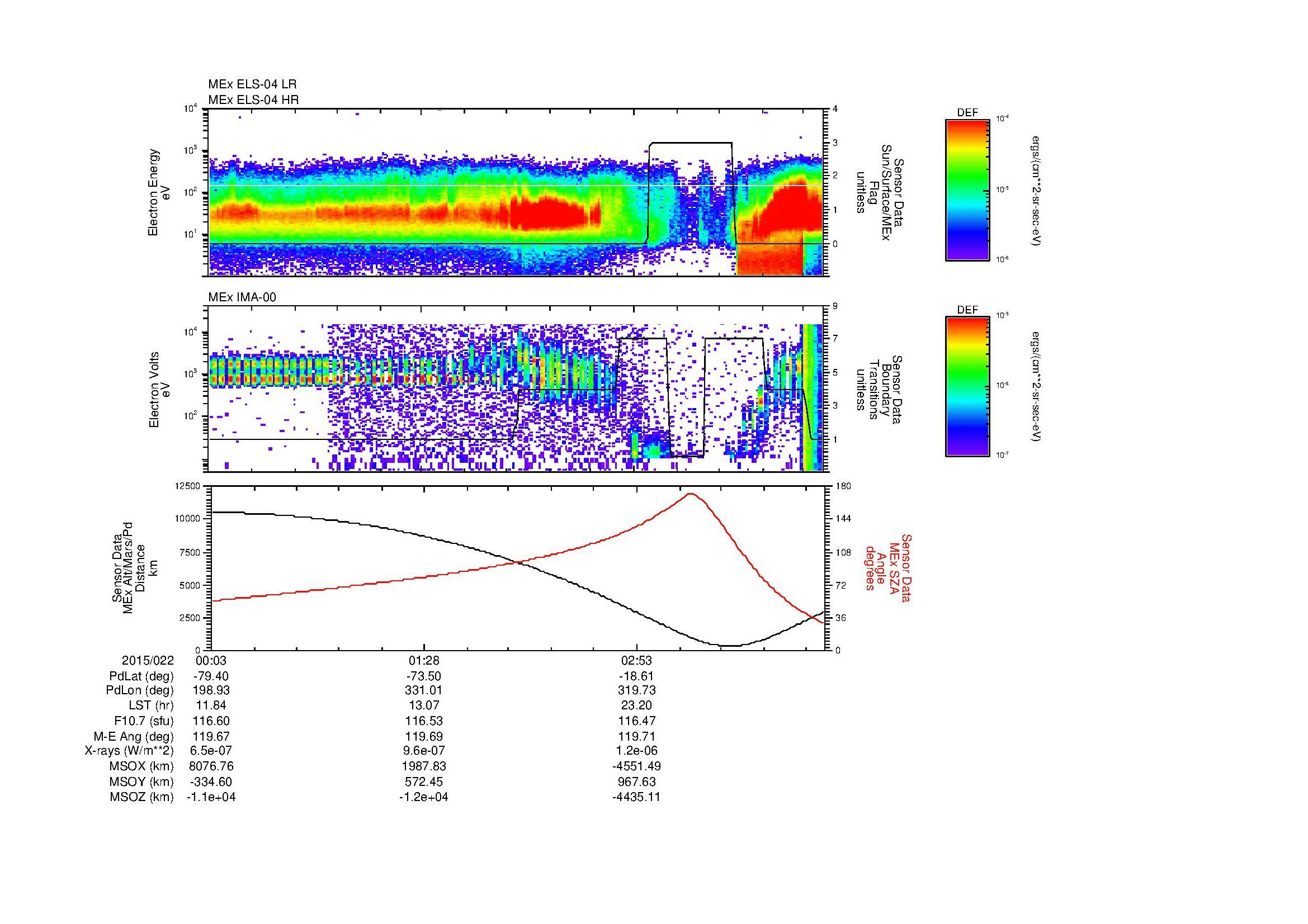Click the time tick label '01:28'
1308x924 pixels.
click(x=424, y=660)
